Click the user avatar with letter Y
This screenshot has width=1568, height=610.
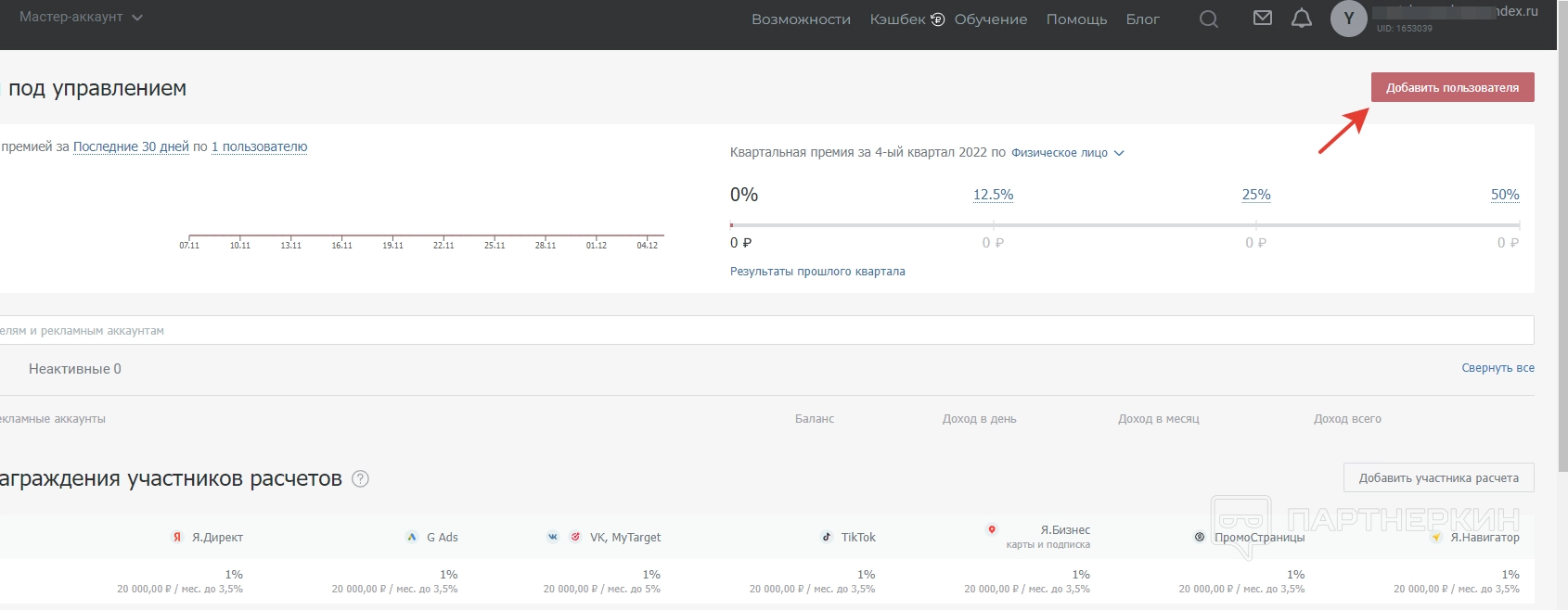1348,19
